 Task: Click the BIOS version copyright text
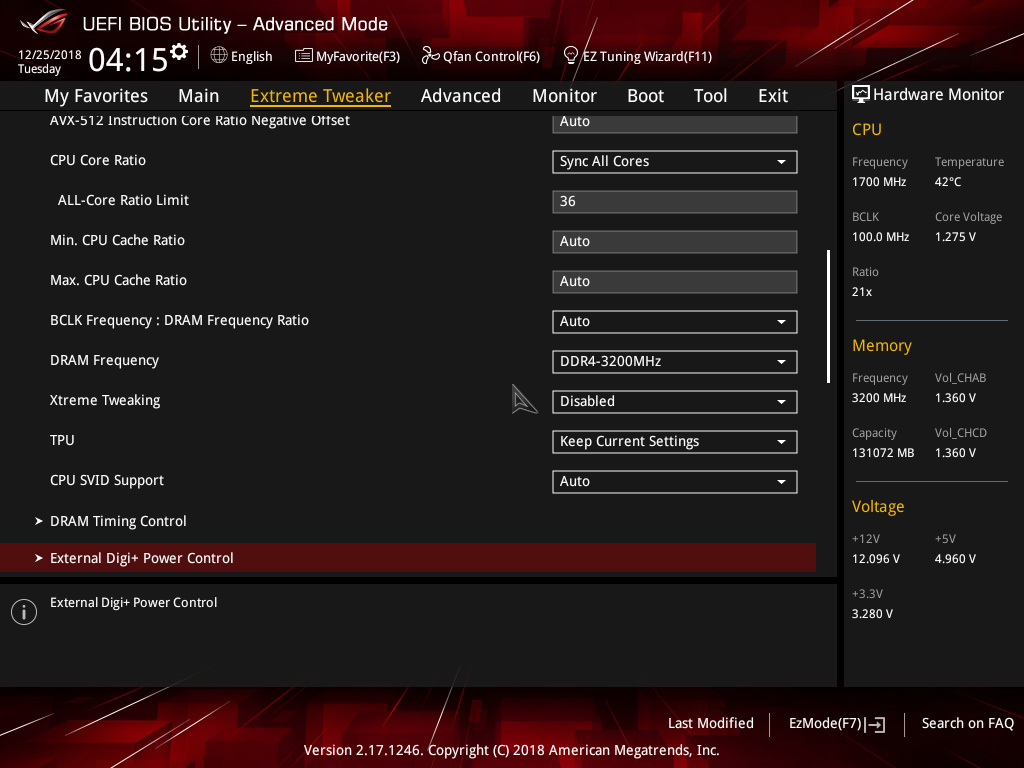click(x=511, y=750)
